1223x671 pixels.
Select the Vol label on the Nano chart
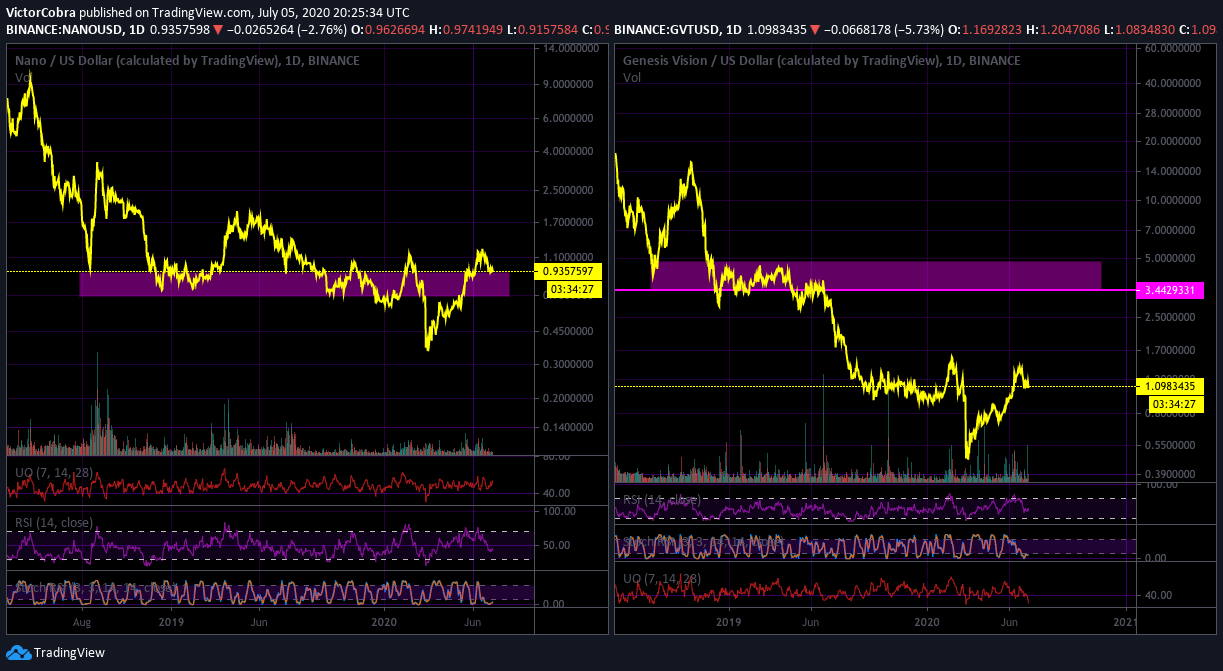[x=22, y=77]
